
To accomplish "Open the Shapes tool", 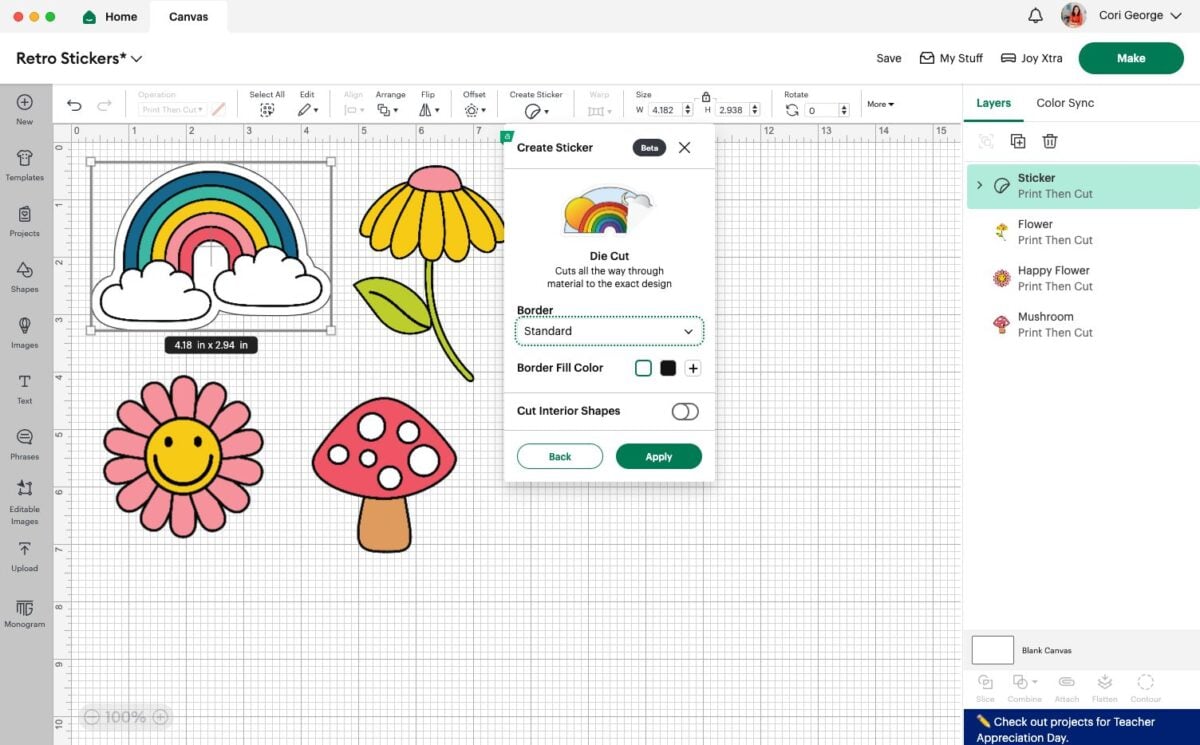I will [x=25, y=277].
